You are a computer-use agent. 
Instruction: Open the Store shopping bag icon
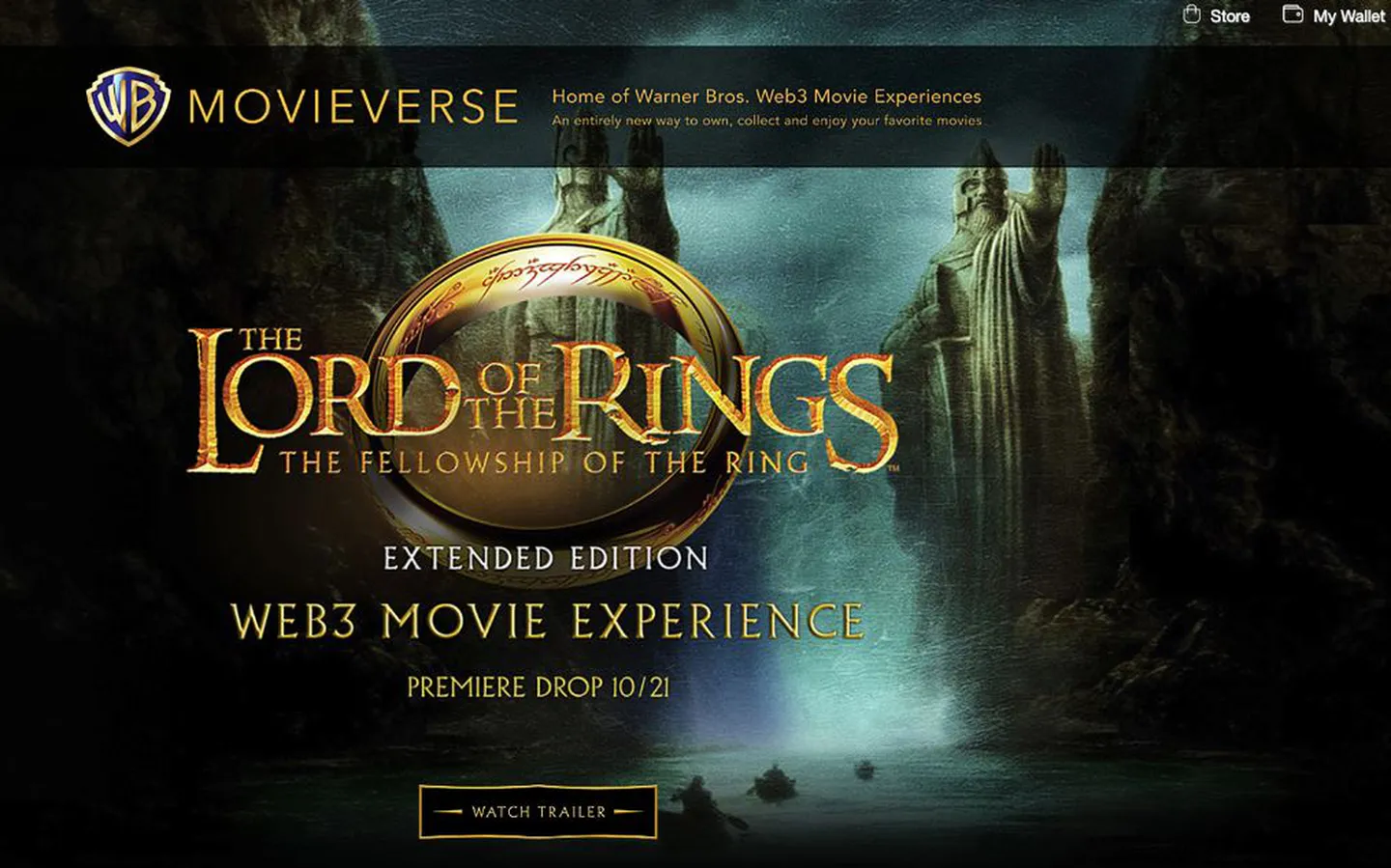click(x=1192, y=14)
